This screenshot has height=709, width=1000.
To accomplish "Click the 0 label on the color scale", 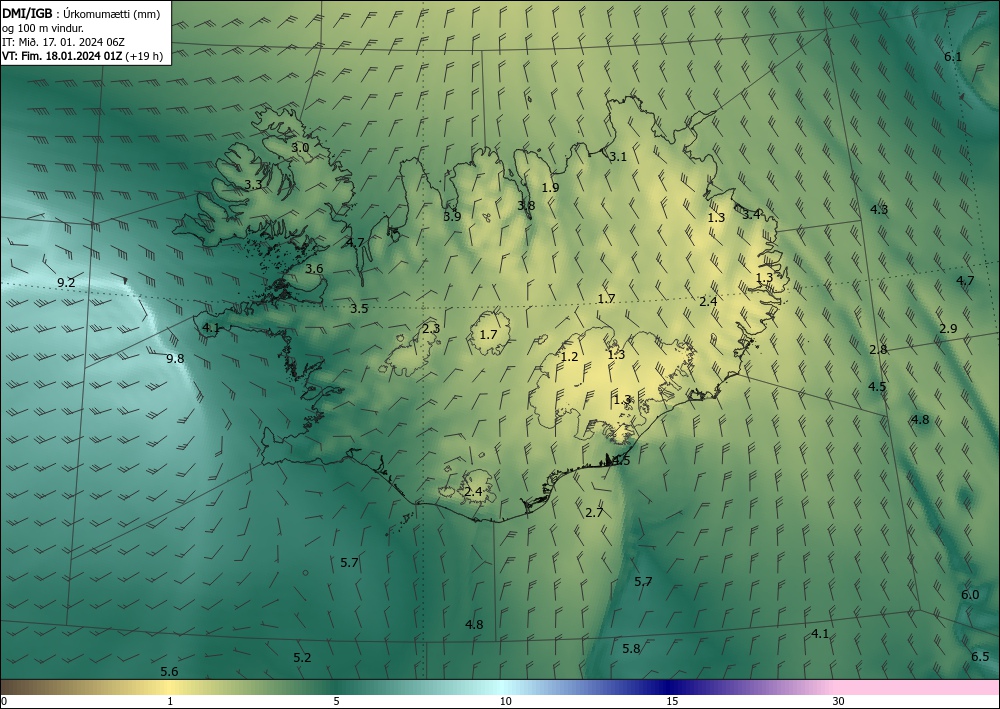I will [x=4, y=701].
